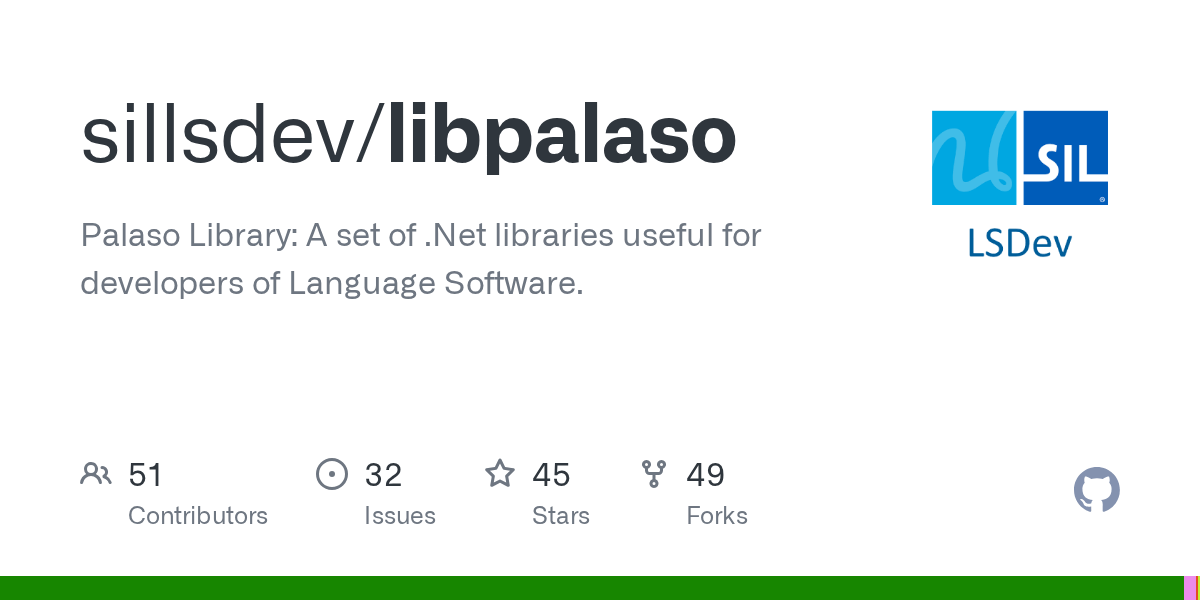Click the Palaso Library description text
This screenshot has width=1200, height=600.
coord(420,260)
